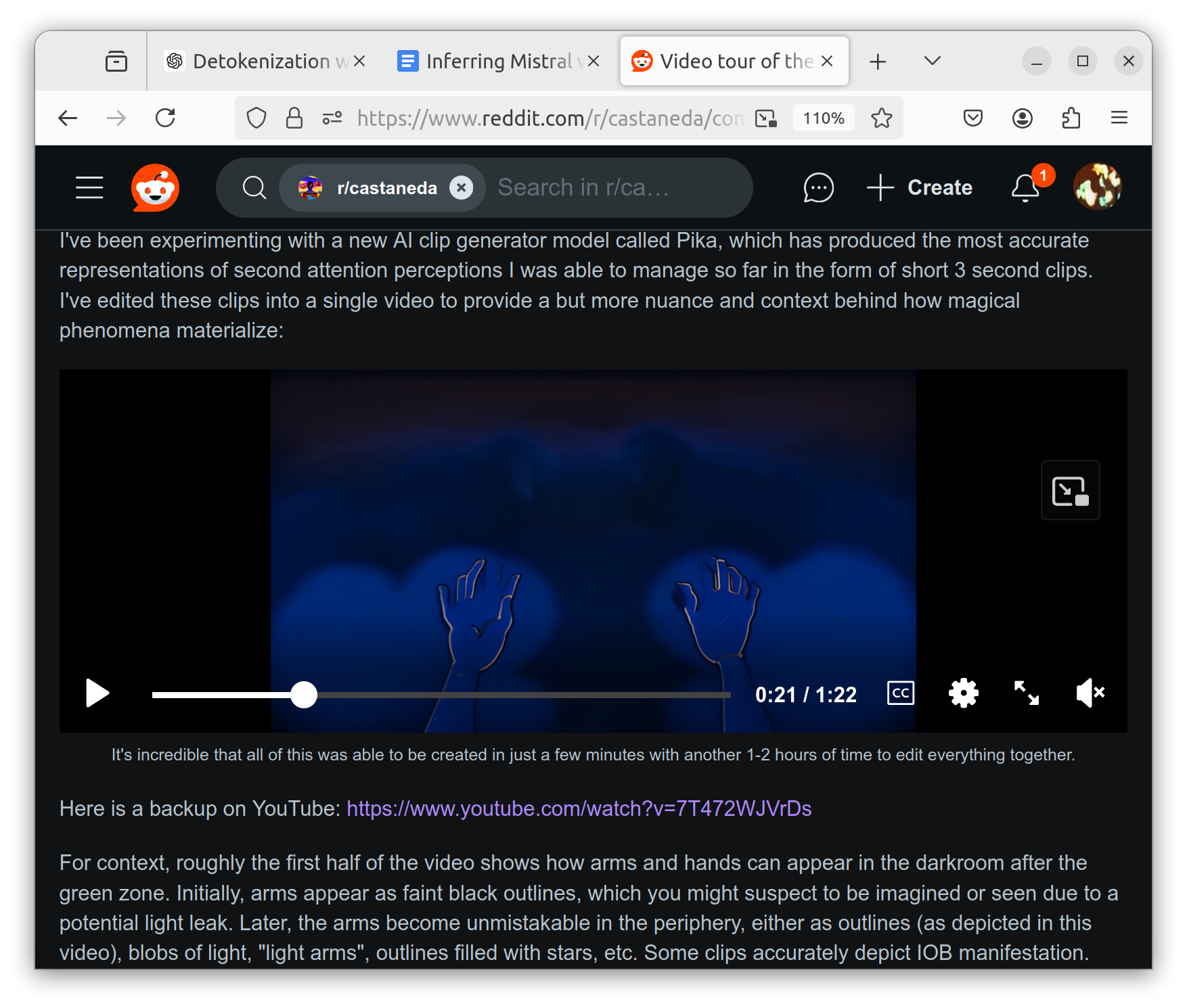Open the notifications bell
The image size is (1187, 1008).
[x=1025, y=188]
